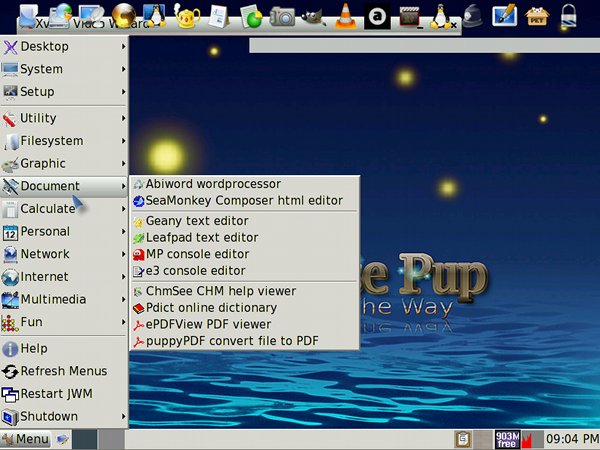This screenshot has height=450, width=600.
Task: Open the clipboard manager tray icon
Action: click(462, 439)
